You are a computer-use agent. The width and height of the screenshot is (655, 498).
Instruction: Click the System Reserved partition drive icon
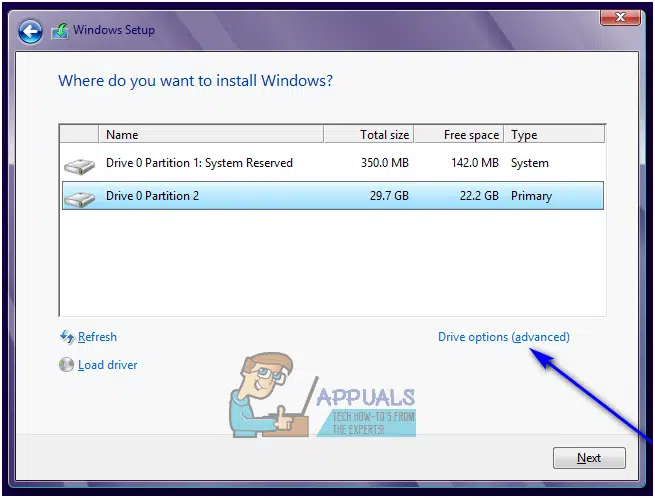(79, 166)
